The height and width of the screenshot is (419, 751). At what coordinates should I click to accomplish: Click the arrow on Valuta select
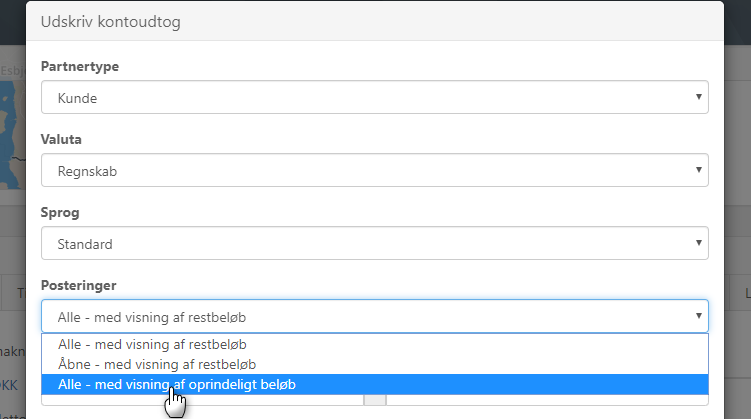697,171
